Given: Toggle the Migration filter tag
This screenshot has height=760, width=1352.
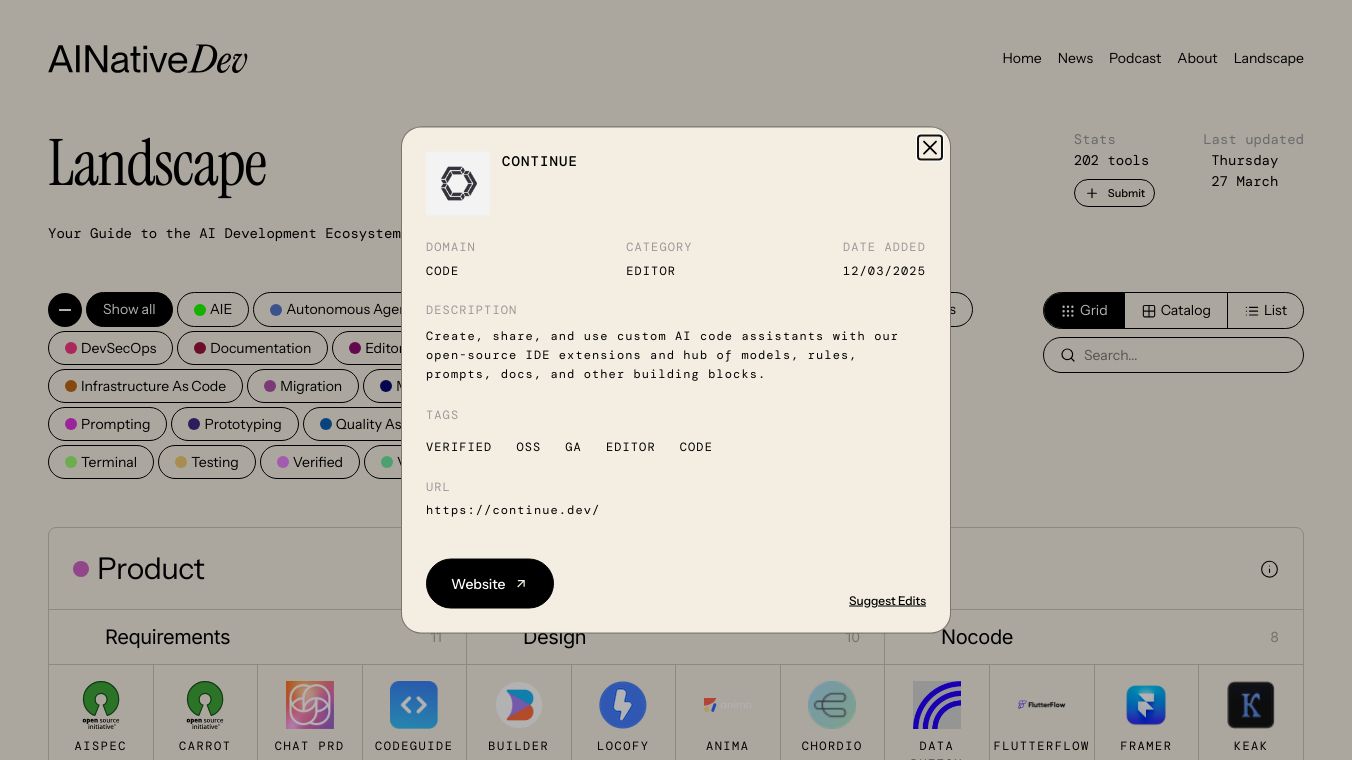Looking at the screenshot, I should pyautogui.click(x=302, y=386).
